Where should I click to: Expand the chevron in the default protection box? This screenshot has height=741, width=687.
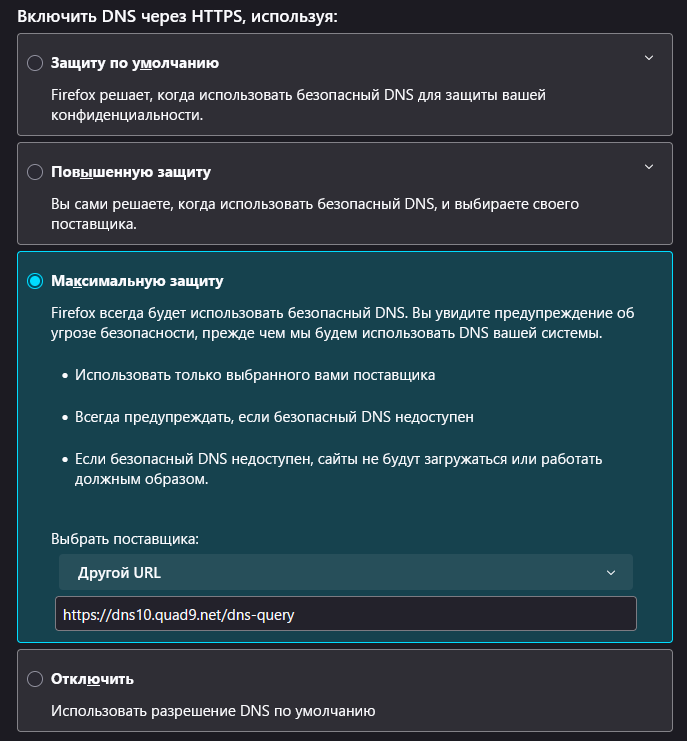point(649,58)
